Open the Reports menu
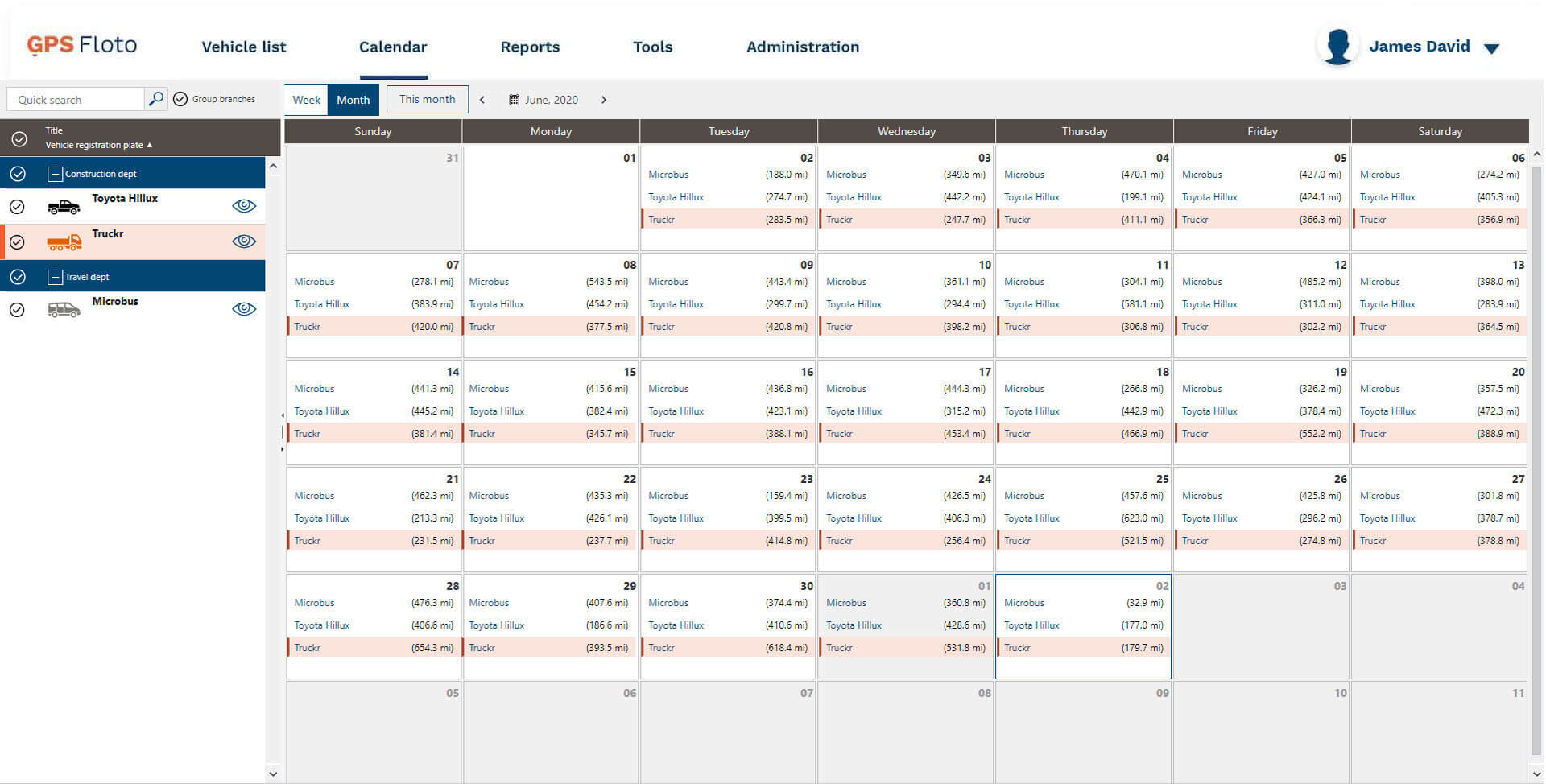The image size is (1546, 784). [x=530, y=47]
